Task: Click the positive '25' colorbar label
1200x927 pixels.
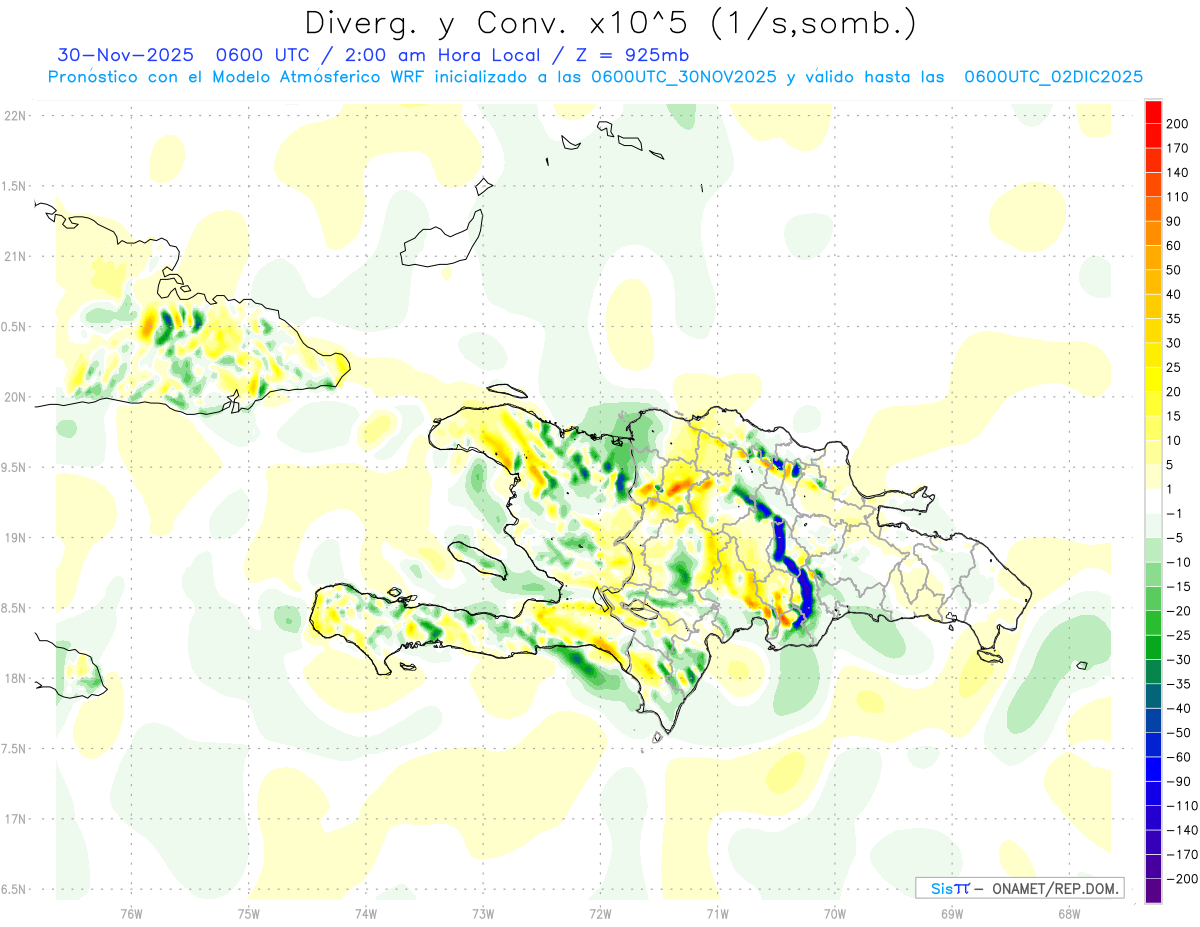Action: click(x=1175, y=367)
